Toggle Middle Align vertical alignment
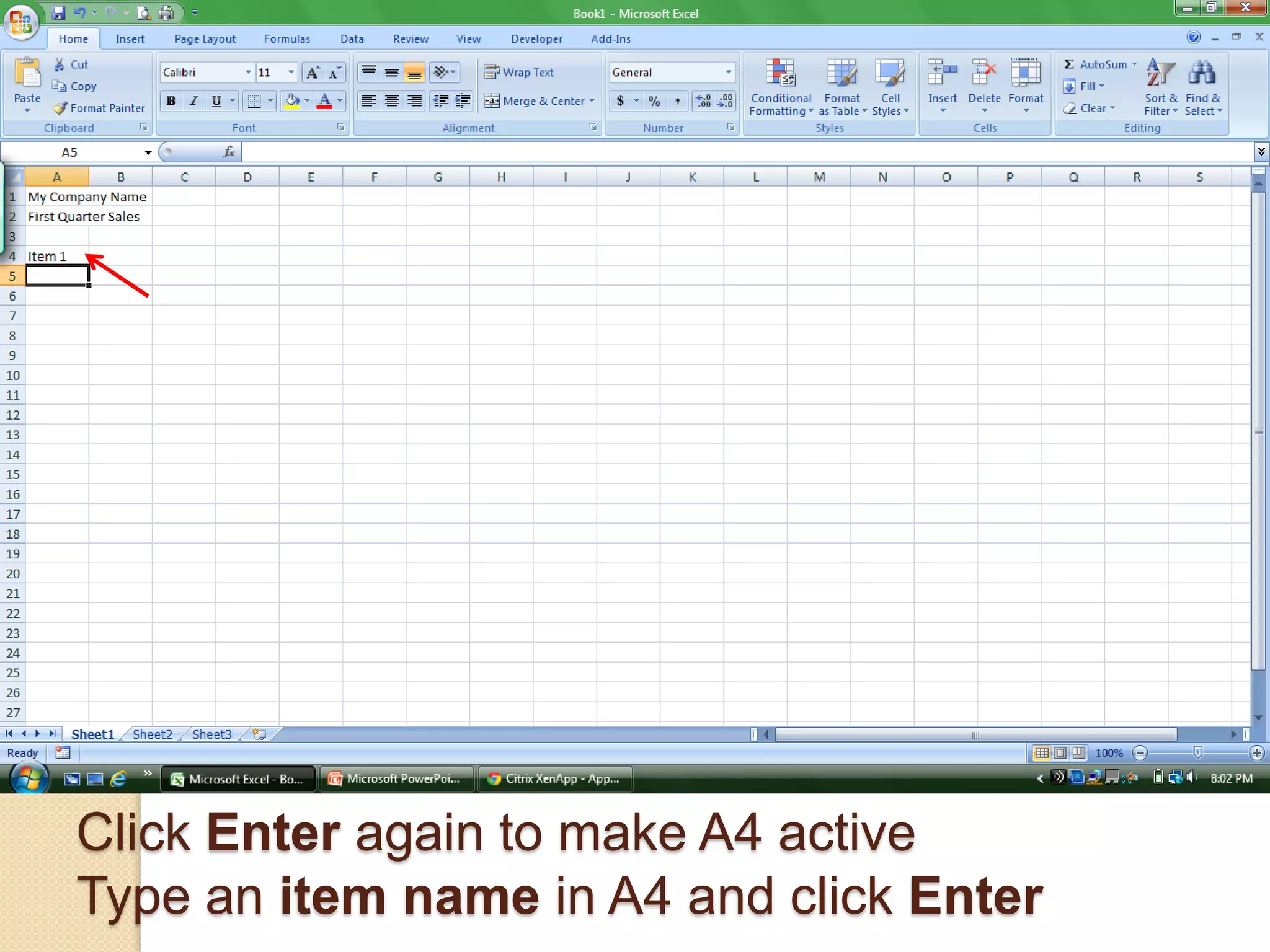Viewport: 1270px width, 952px height. (x=392, y=73)
